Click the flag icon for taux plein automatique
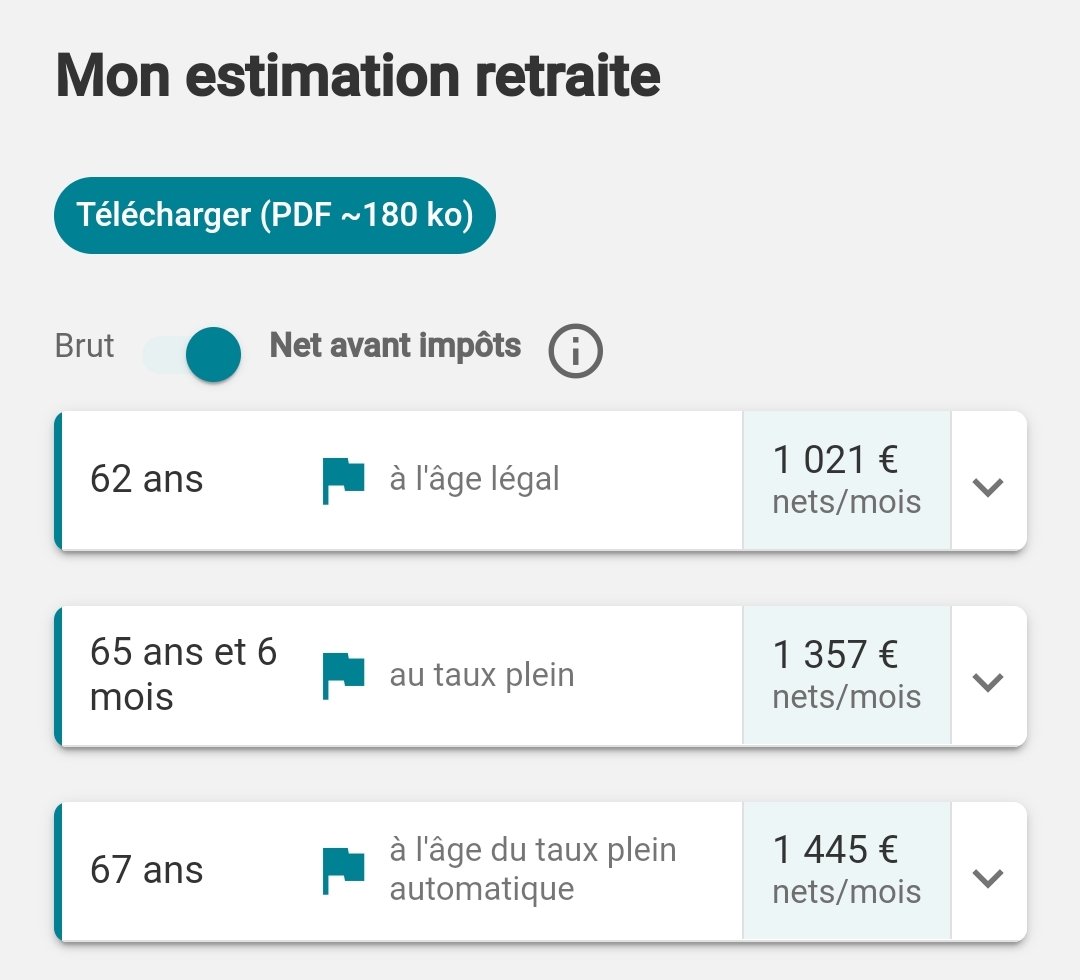This screenshot has width=1080, height=980. 343,870
